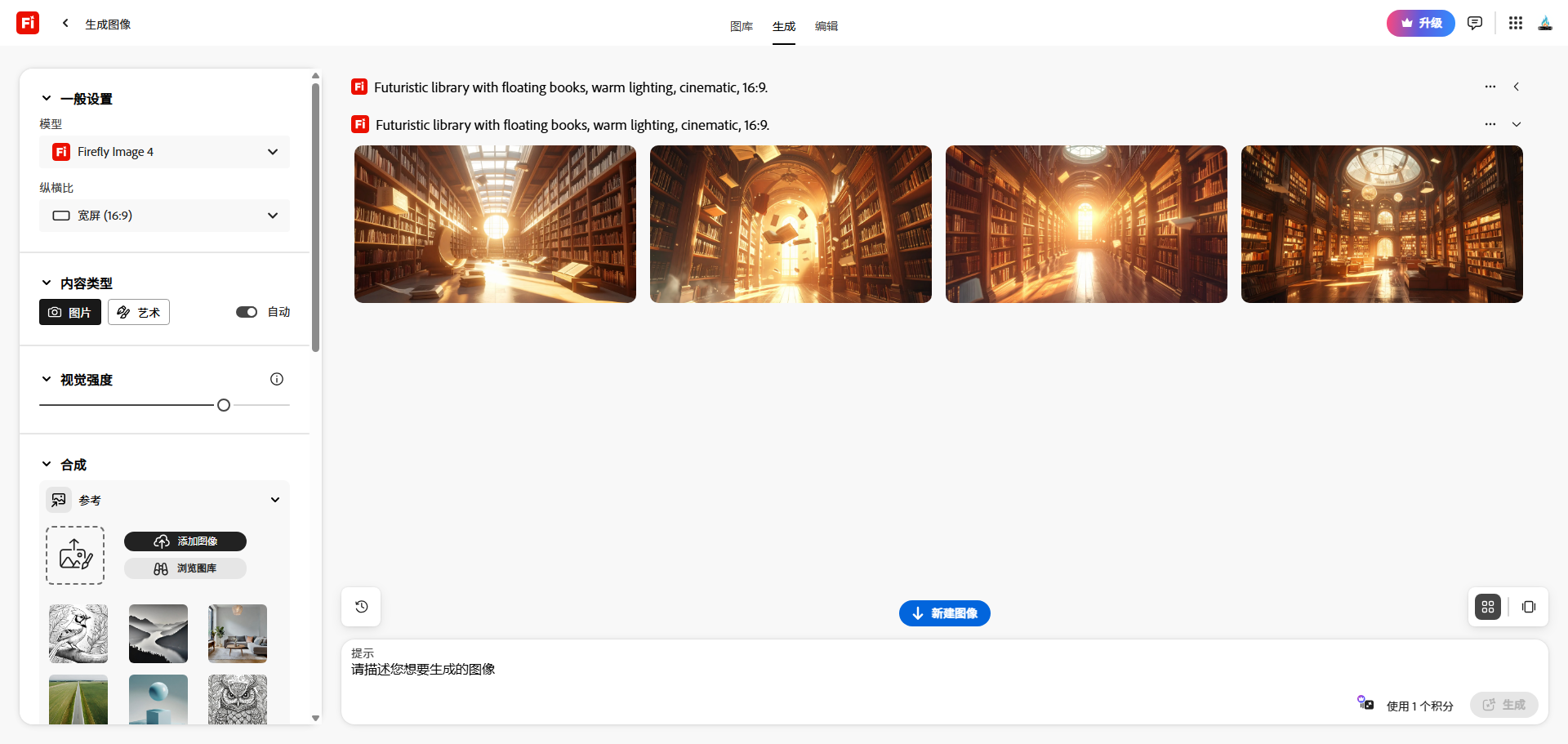
Task: Select the 艺术 content type
Action: tap(139, 312)
